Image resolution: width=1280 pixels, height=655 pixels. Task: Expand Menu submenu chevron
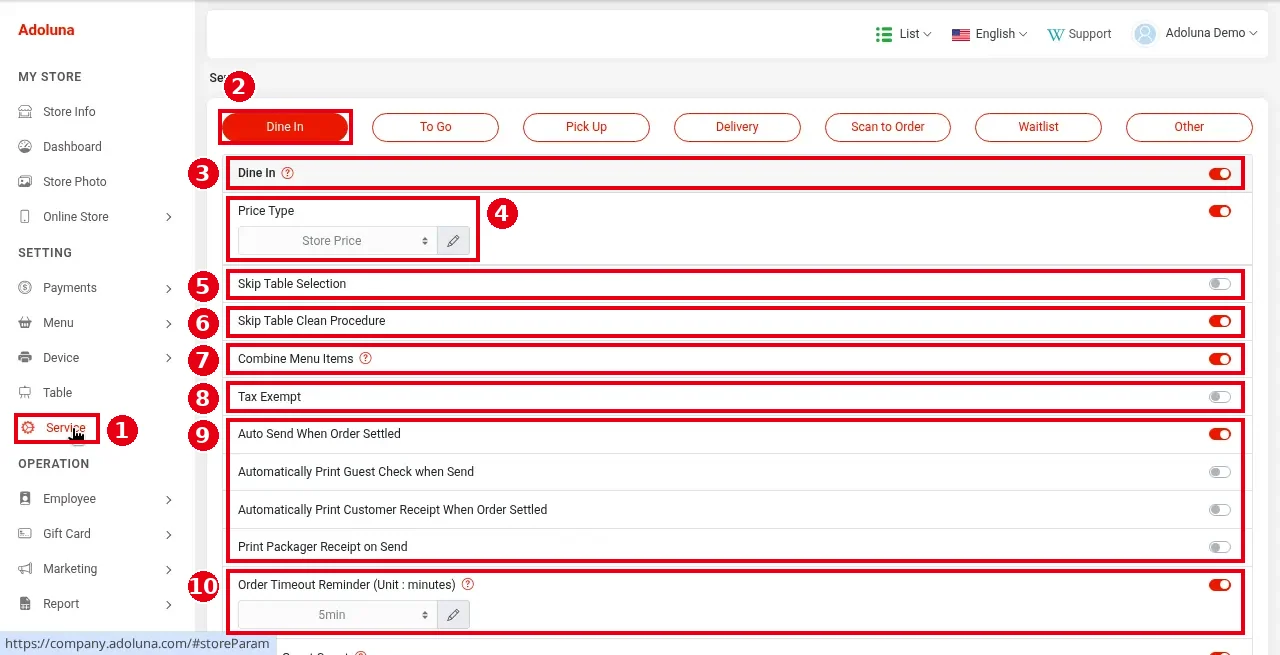[x=169, y=323]
